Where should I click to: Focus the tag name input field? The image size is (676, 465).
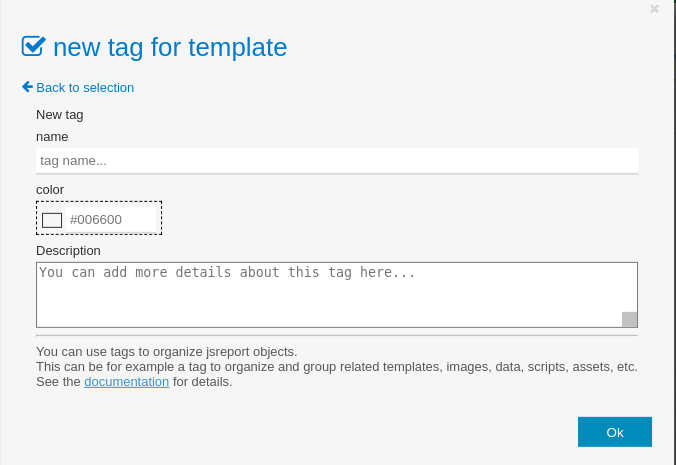tap(336, 160)
